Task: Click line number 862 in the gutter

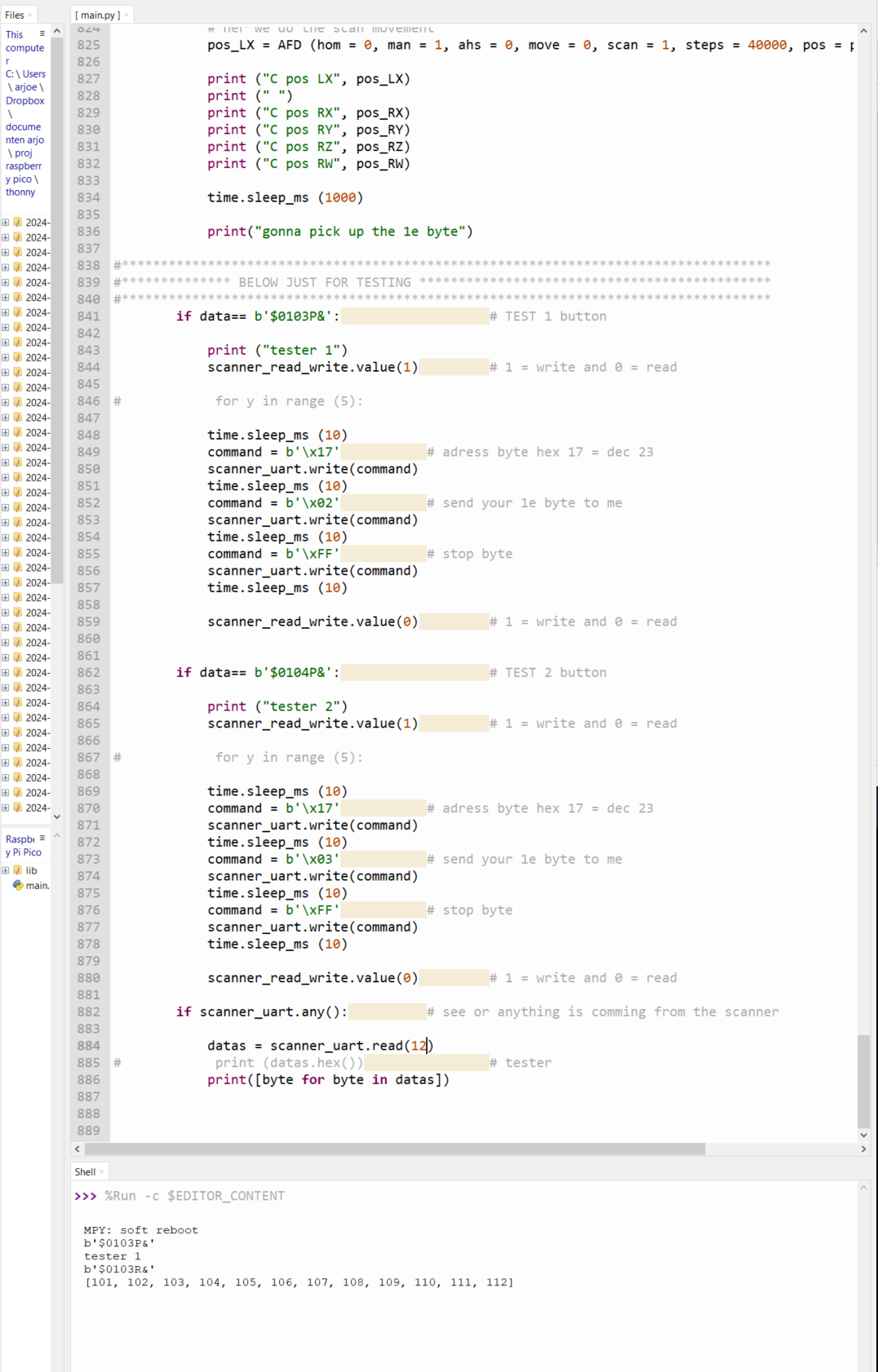Action: [x=88, y=673]
